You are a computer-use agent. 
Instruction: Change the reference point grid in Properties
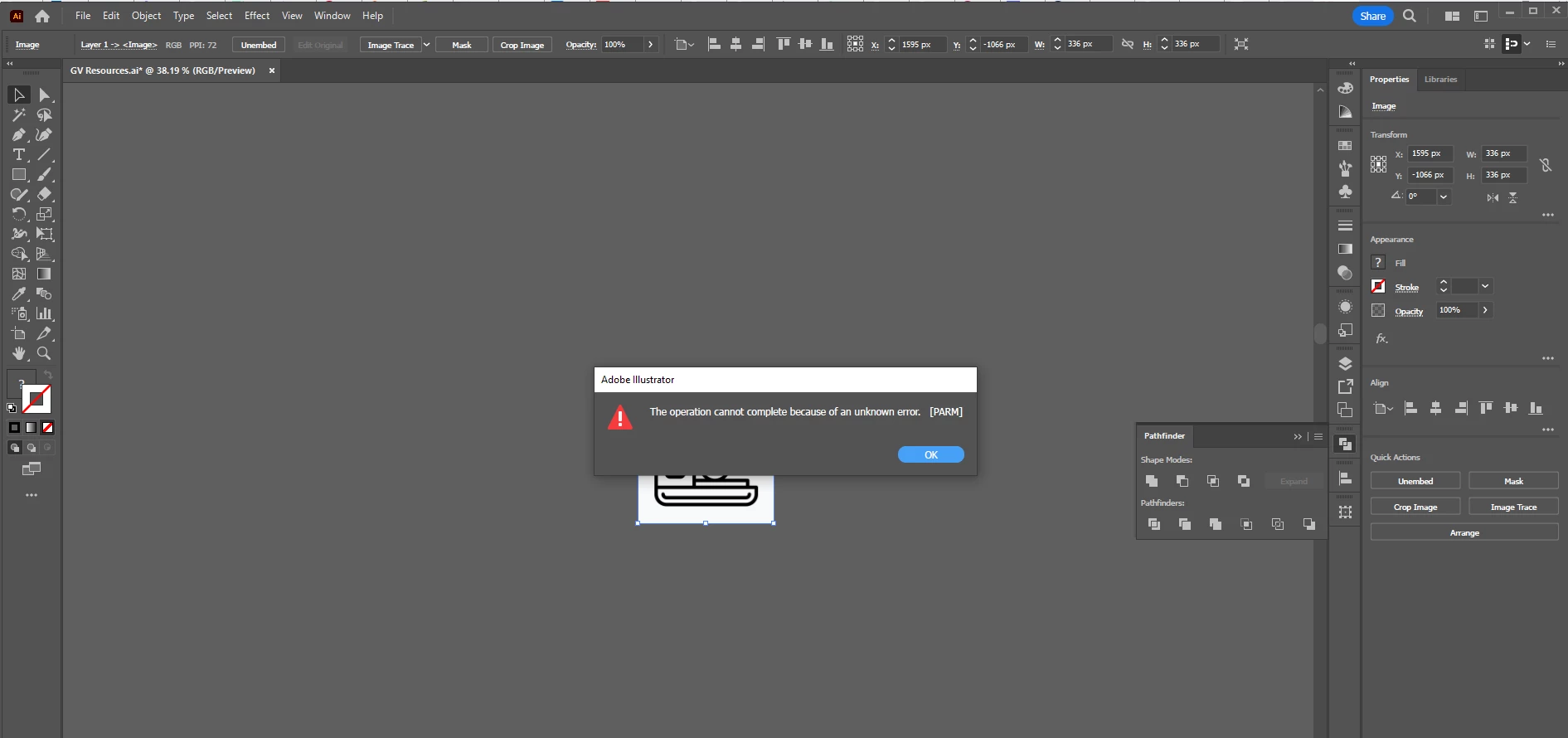[x=1378, y=164]
